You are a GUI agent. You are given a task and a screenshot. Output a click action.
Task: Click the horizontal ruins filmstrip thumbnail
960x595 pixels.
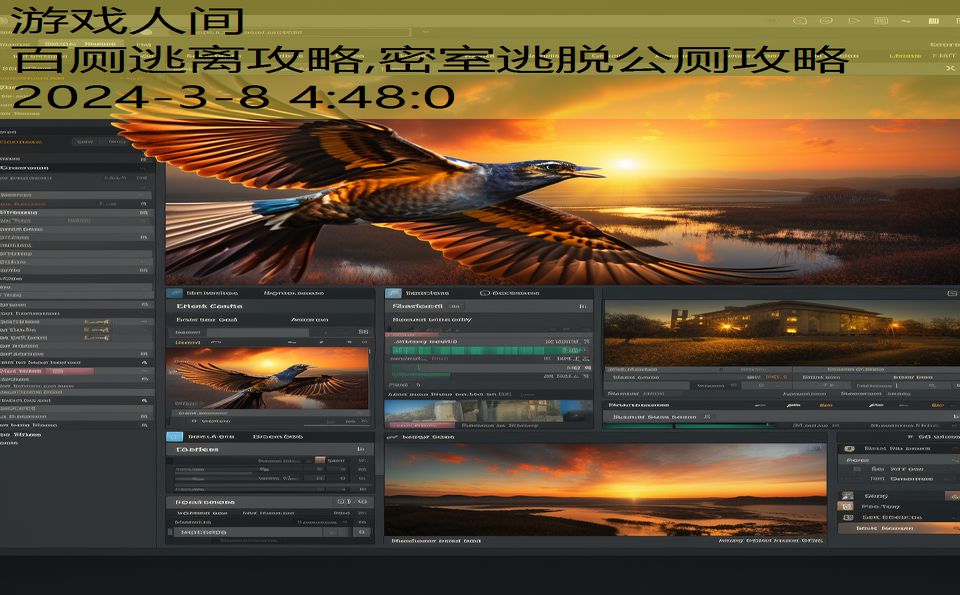[x=488, y=411]
